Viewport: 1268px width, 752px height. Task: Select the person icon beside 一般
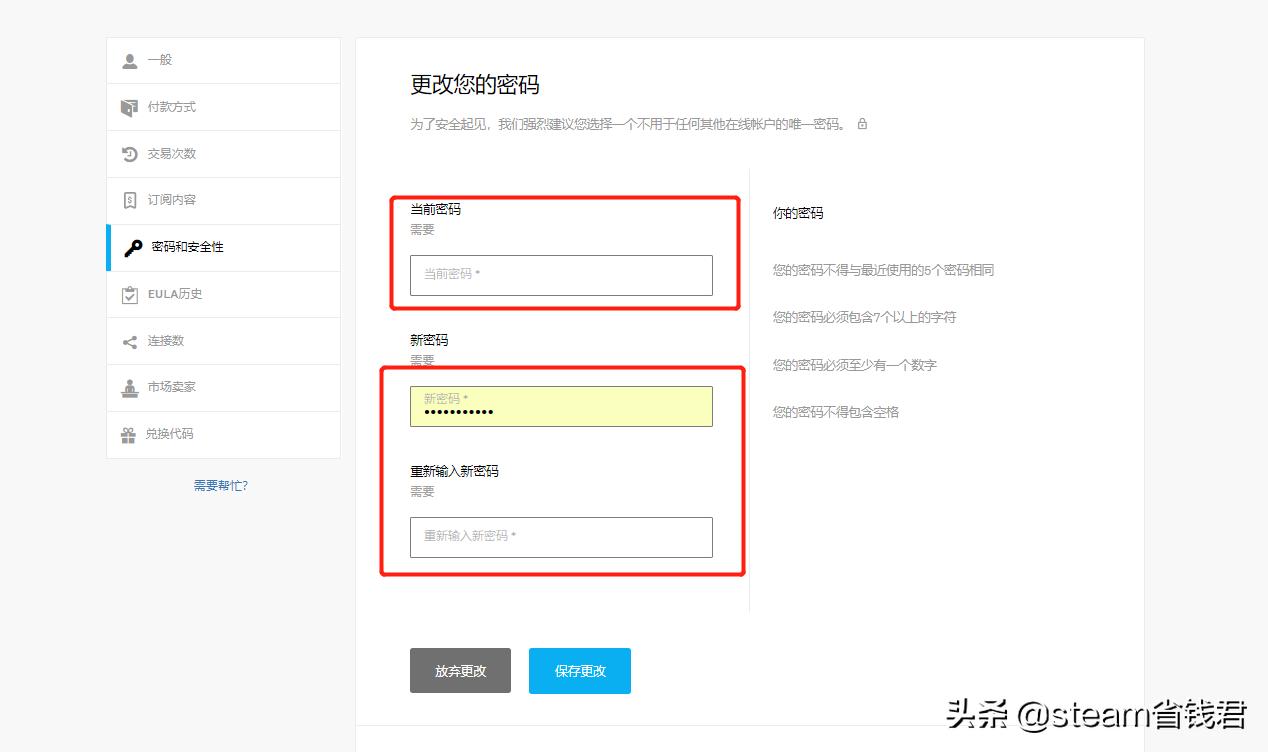pyautogui.click(x=130, y=59)
